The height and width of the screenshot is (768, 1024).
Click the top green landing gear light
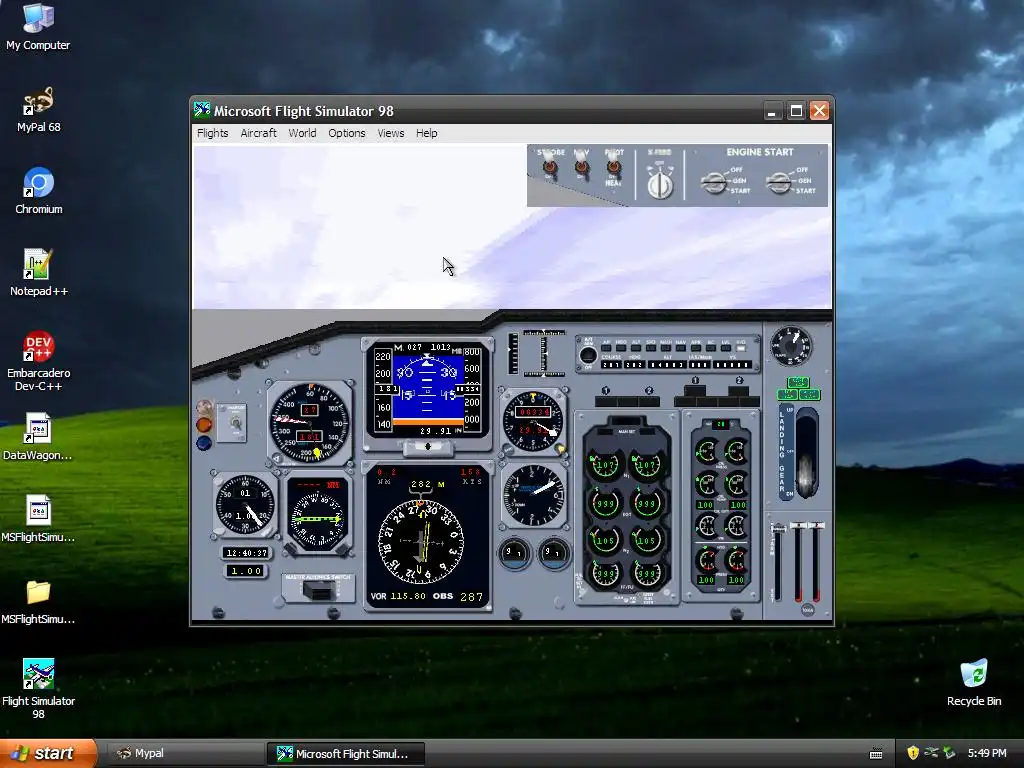(x=798, y=382)
